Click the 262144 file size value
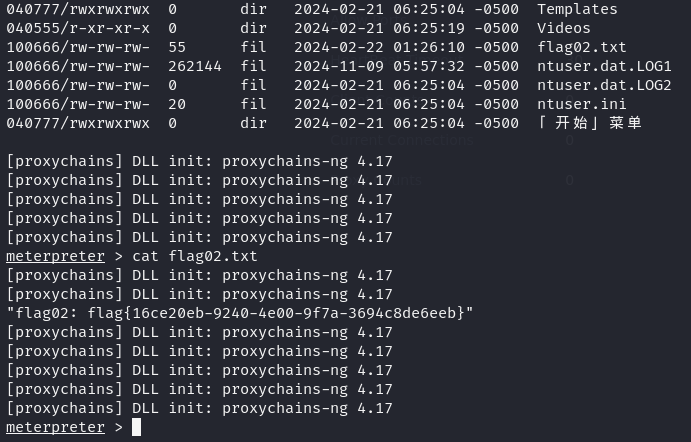Screen dimensions: 691x442 pyautogui.click(x=195, y=66)
